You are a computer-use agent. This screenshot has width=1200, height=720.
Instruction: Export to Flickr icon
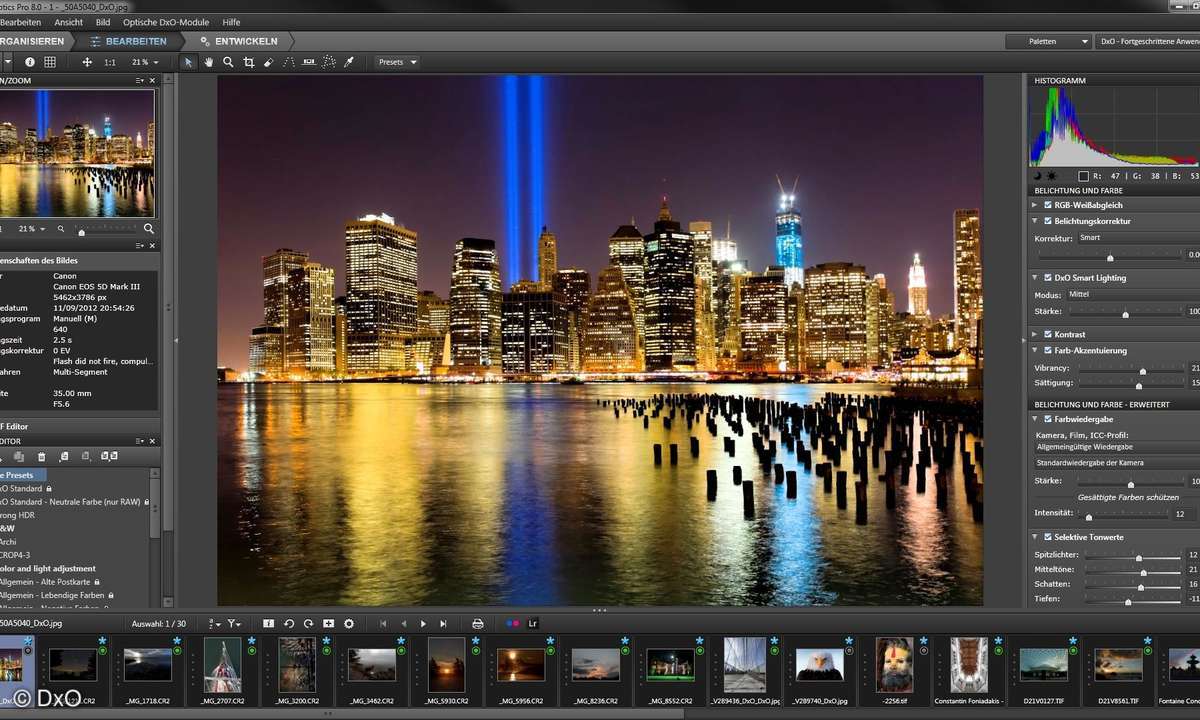tap(513, 623)
